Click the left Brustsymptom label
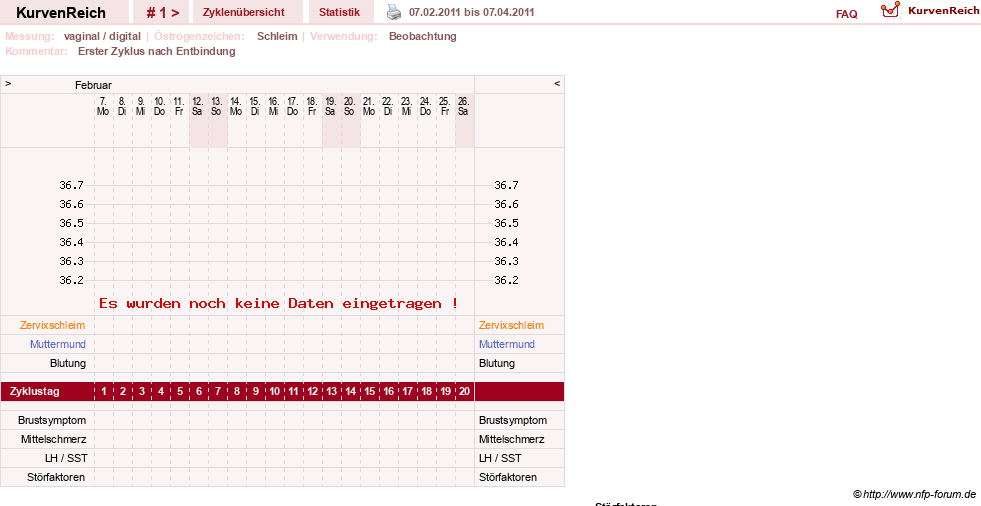This screenshot has height=506, width=981. coord(52,420)
